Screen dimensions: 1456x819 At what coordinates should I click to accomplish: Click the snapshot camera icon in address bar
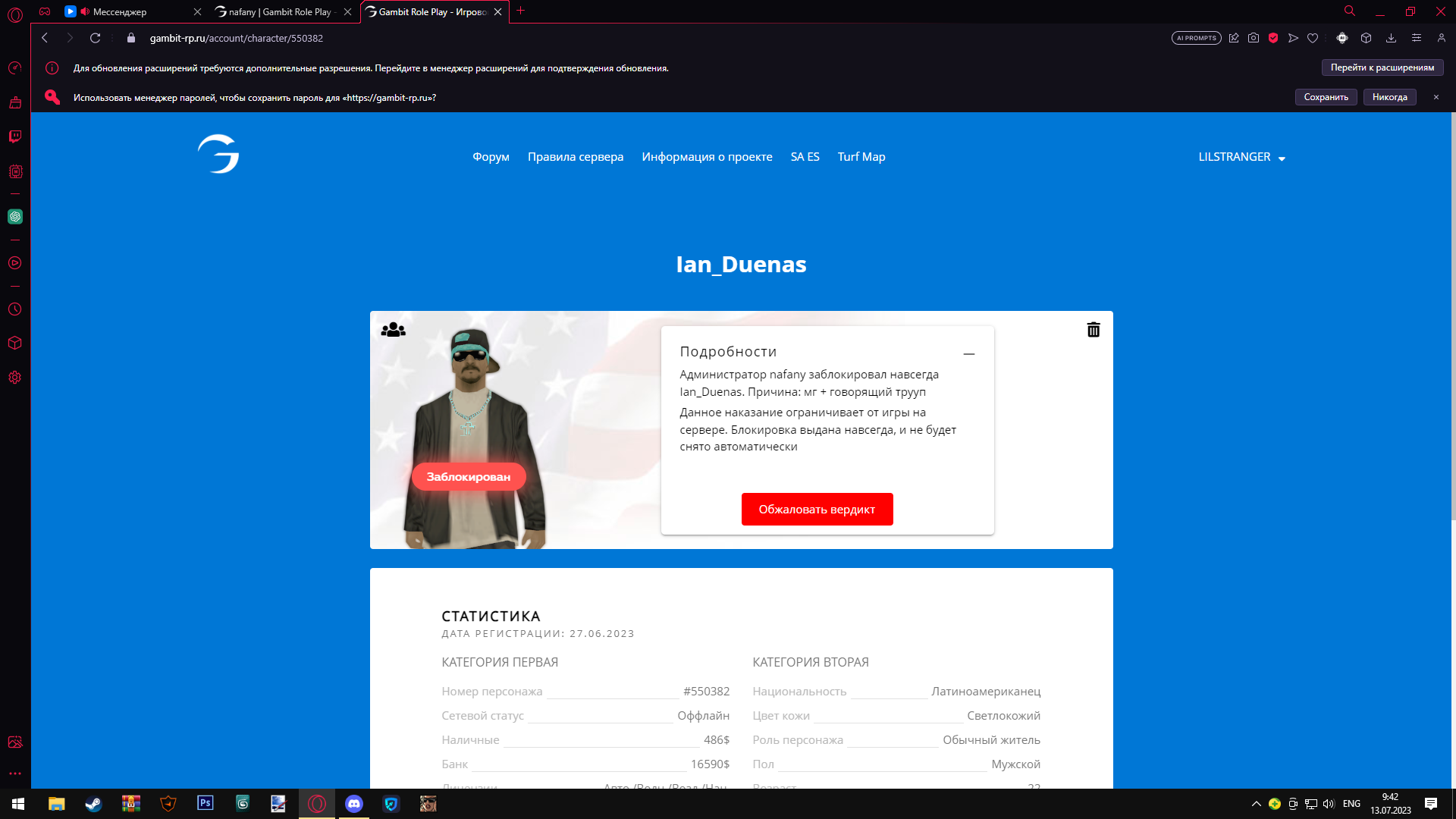click(x=1254, y=38)
